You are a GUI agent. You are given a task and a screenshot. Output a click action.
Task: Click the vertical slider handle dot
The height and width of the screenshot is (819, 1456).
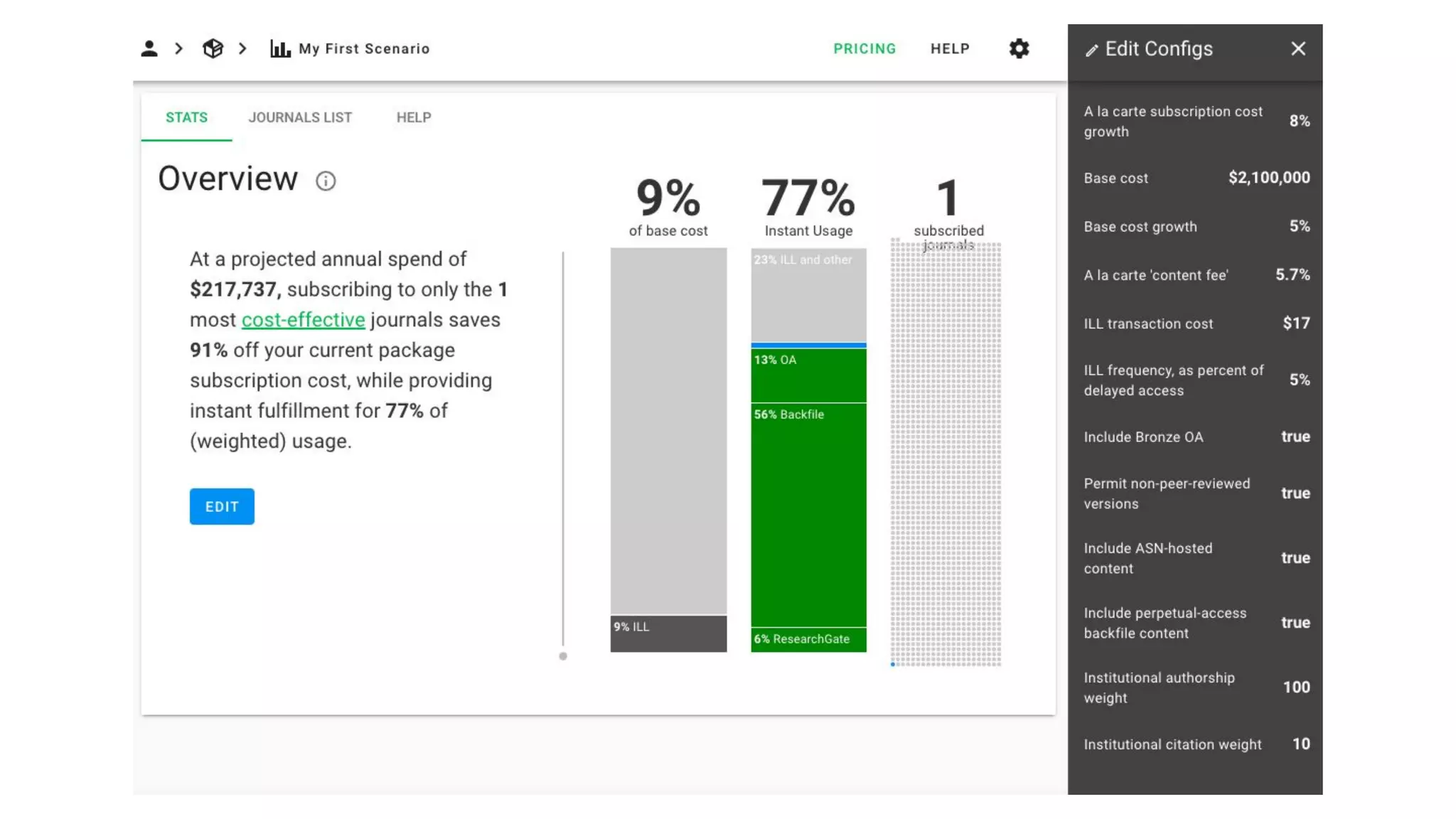tap(563, 656)
